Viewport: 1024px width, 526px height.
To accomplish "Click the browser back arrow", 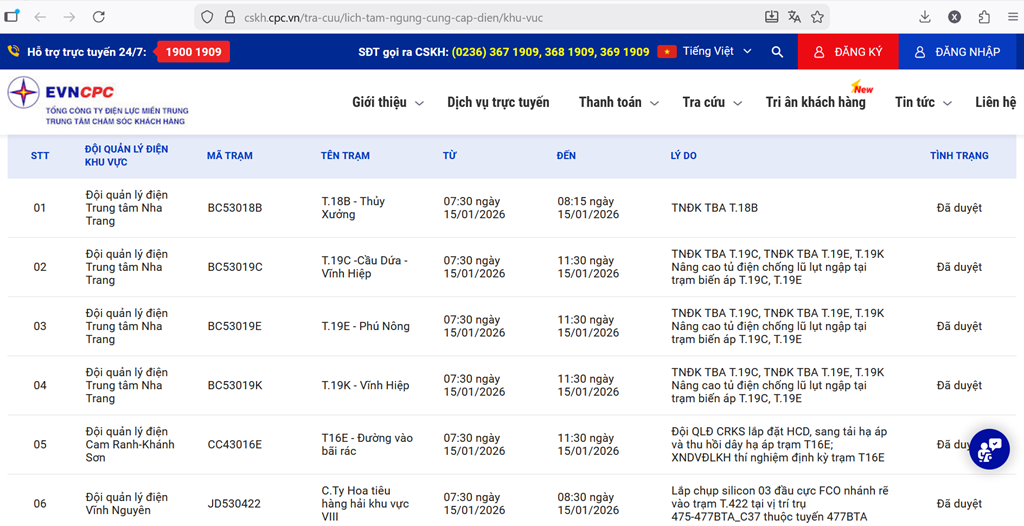I will [40, 17].
